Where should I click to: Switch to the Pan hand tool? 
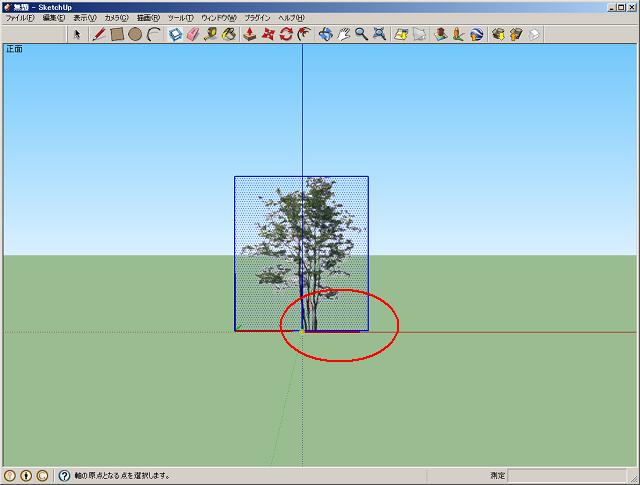[343, 34]
